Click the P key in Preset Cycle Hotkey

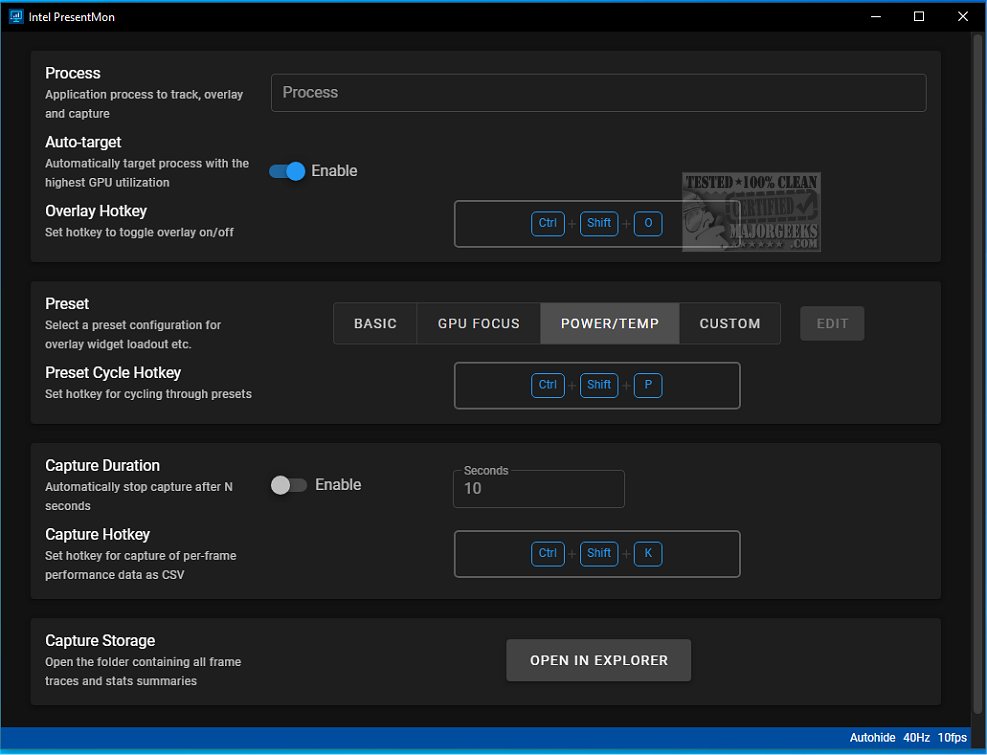[648, 385]
